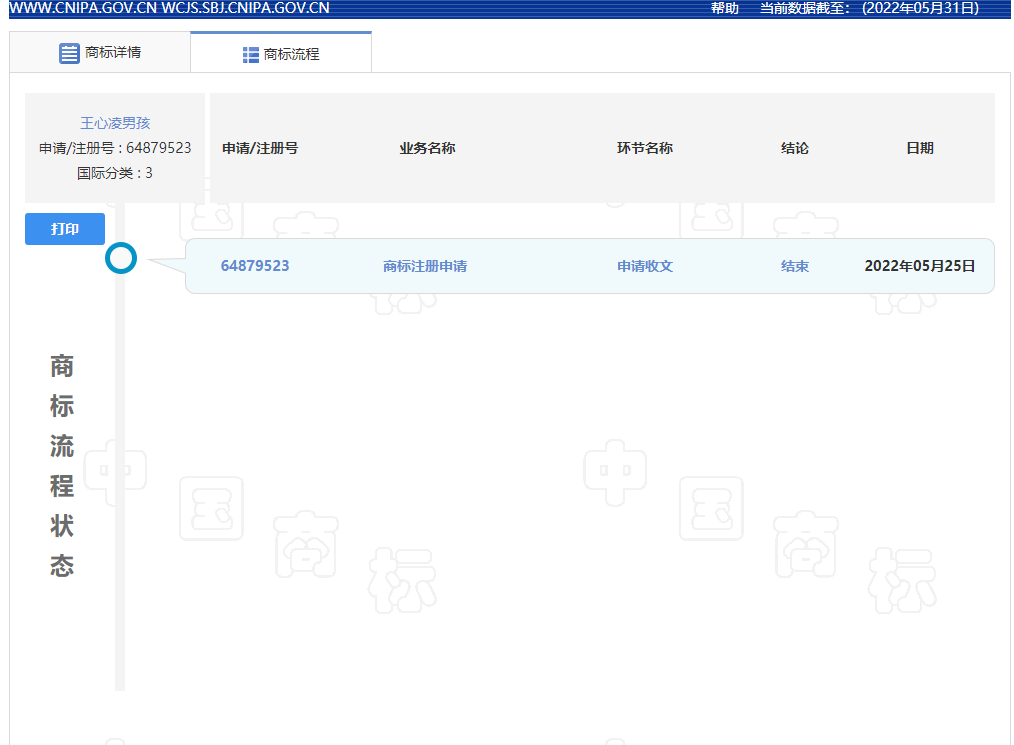Select the 申请收文 stage entry
Image resolution: width=1014 pixels, height=745 pixels.
(x=645, y=266)
